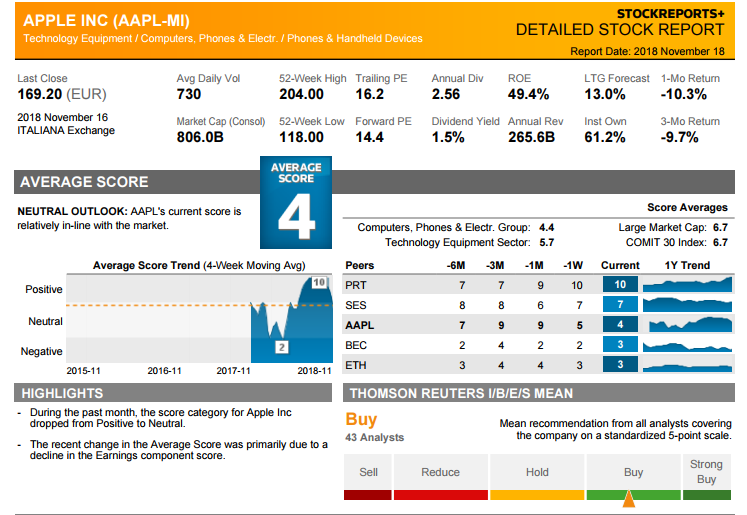Click the Inst Own value 61.2%
This screenshot has width=747, height=515.
pyautogui.click(x=605, y=137)
